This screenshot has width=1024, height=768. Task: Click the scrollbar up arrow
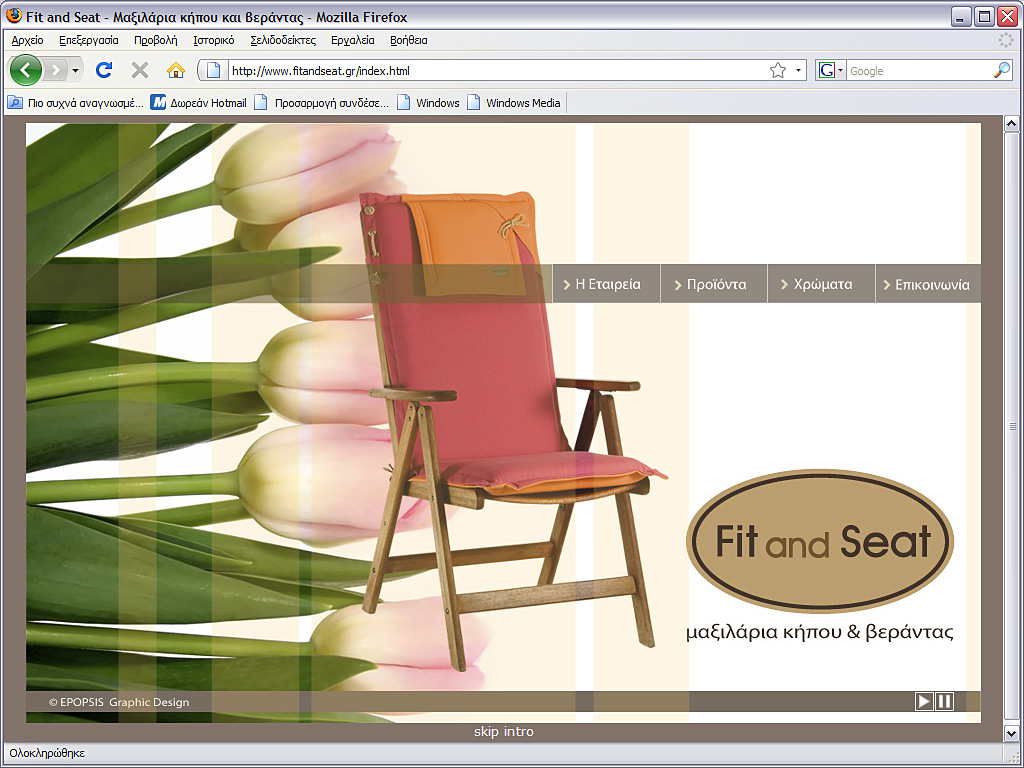pyautogui.click(x=1012, y=123)
